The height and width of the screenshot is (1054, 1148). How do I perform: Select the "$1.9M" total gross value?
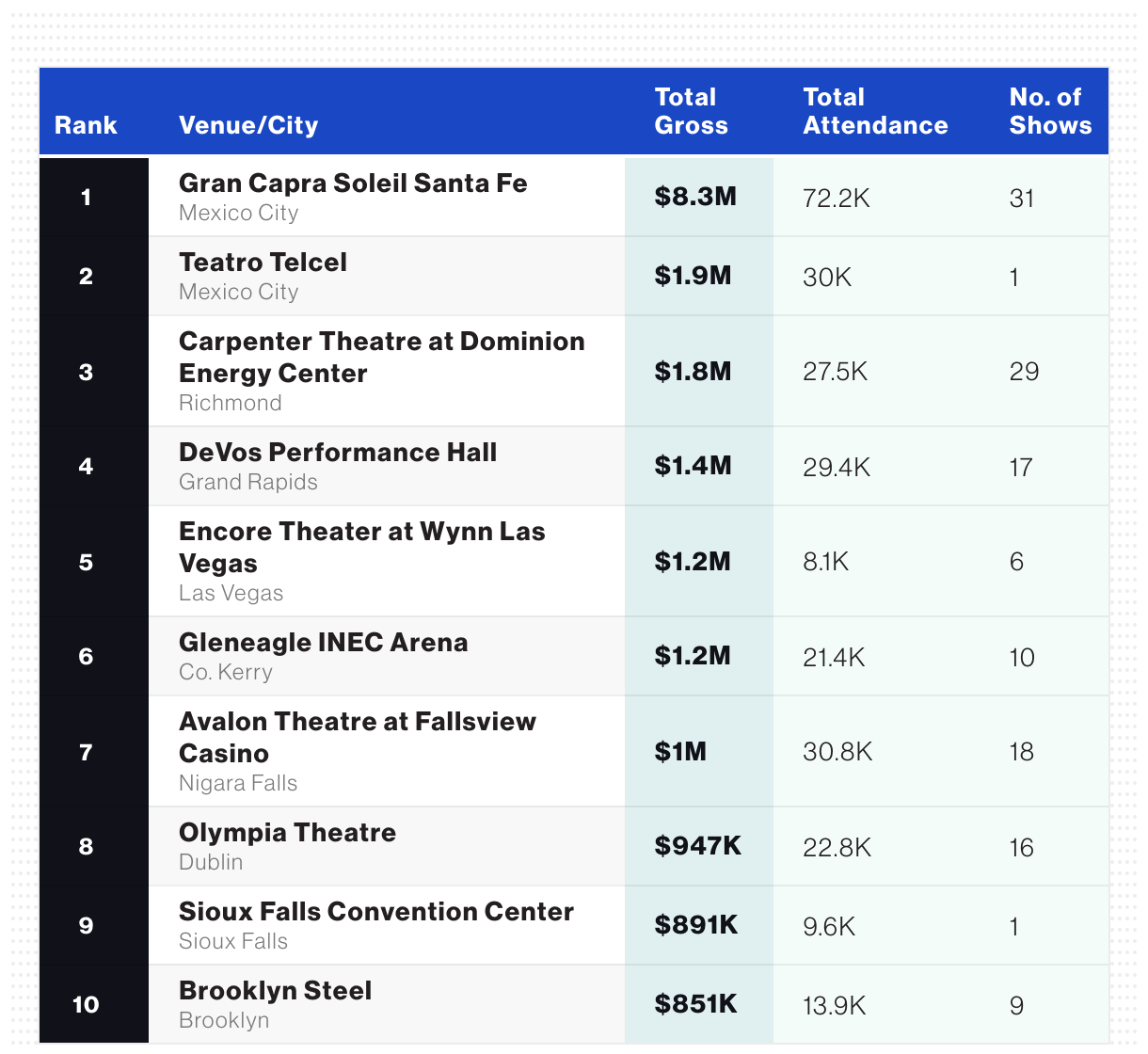693,276
